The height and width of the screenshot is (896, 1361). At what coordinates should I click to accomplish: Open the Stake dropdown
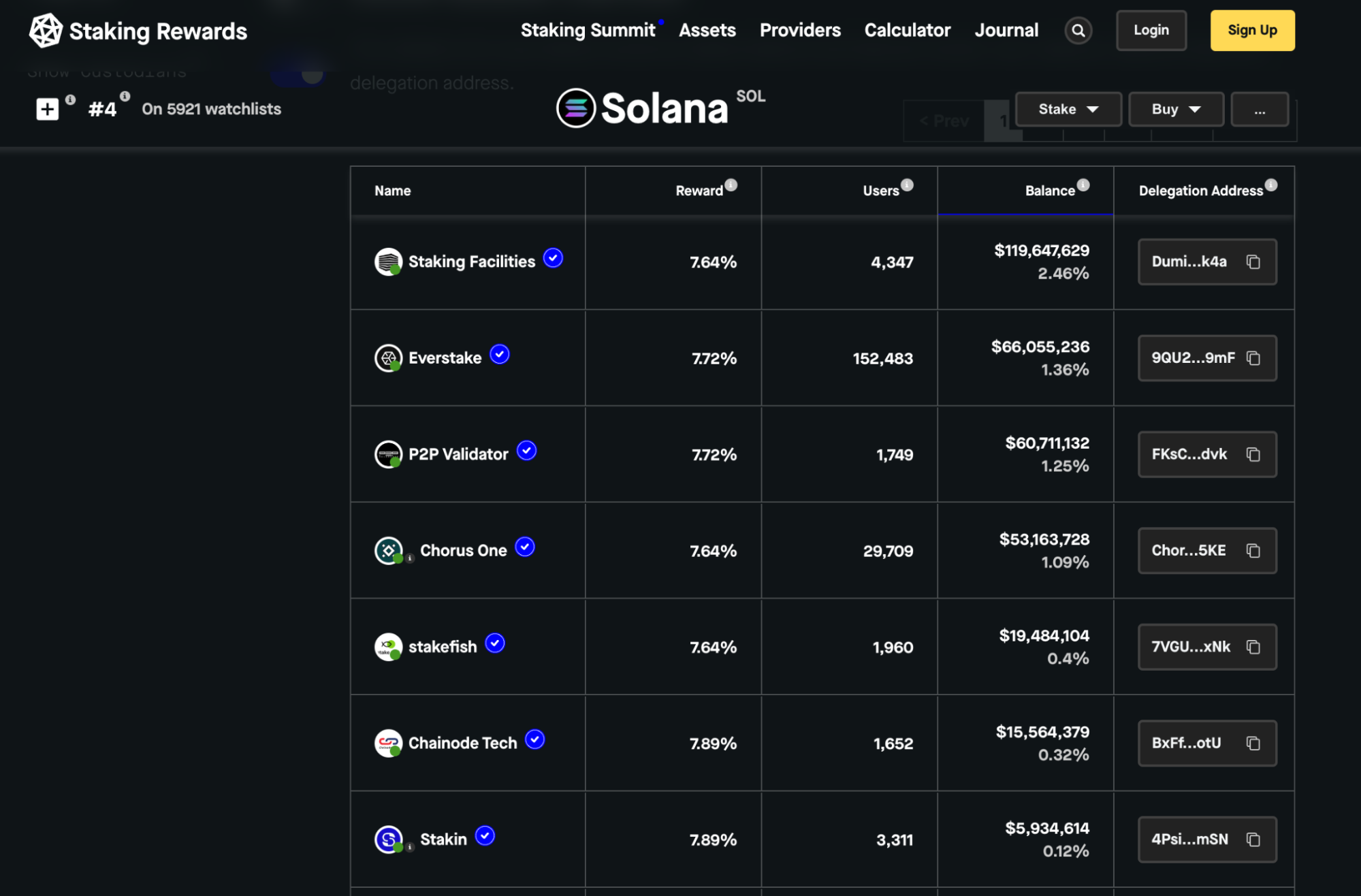click(x=1068, y=110)
